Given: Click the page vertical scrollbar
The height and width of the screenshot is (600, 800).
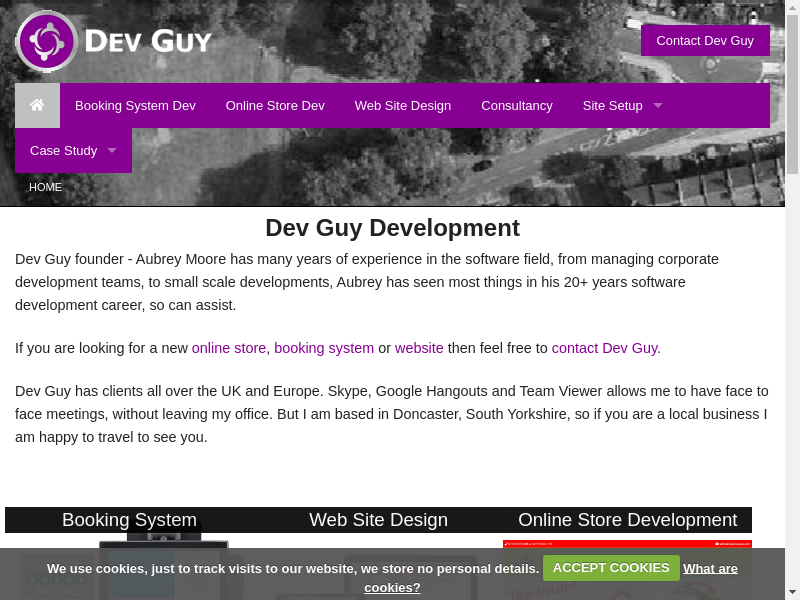Looking at the screenshot, I should pyautogui.click(x=792, y=300).
